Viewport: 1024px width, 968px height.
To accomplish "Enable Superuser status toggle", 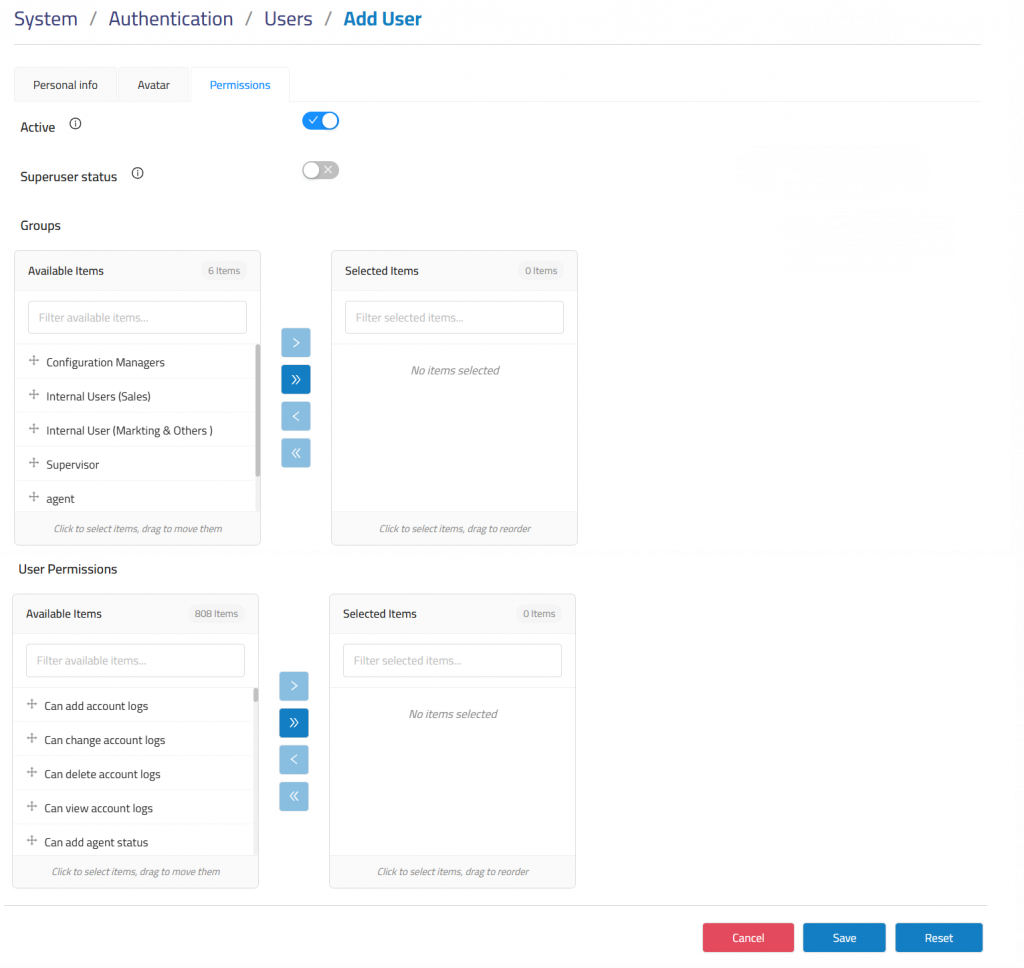I will point(321,170).
